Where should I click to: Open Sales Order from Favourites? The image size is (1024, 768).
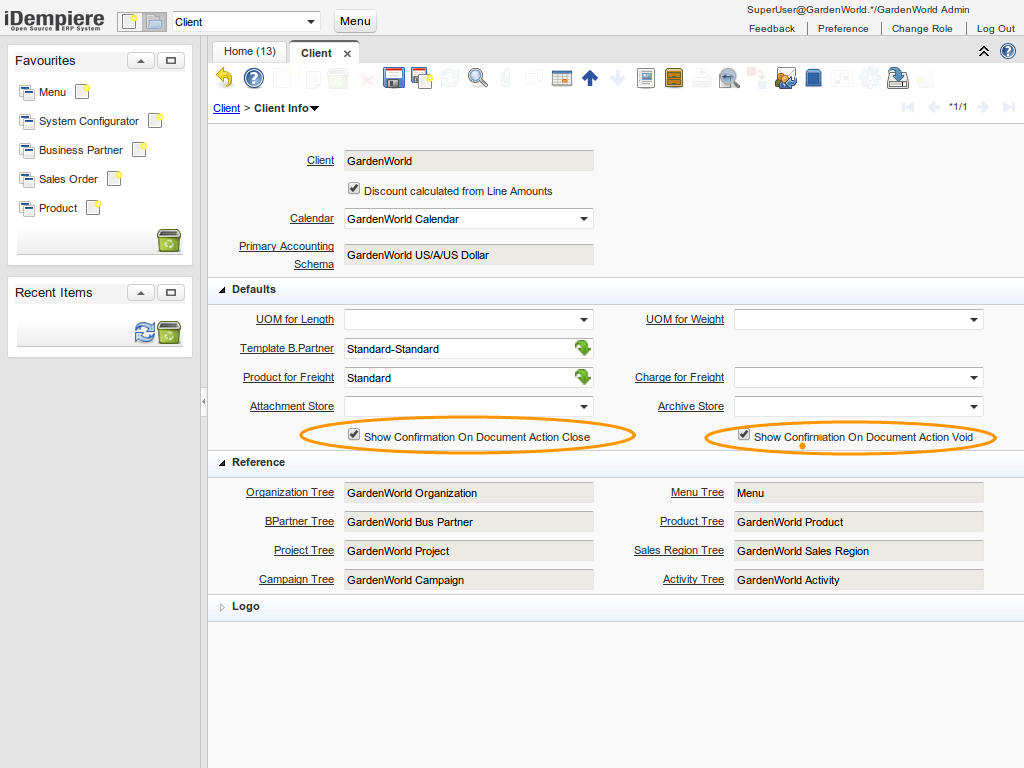pyautogui.click(x=68, y=179)
